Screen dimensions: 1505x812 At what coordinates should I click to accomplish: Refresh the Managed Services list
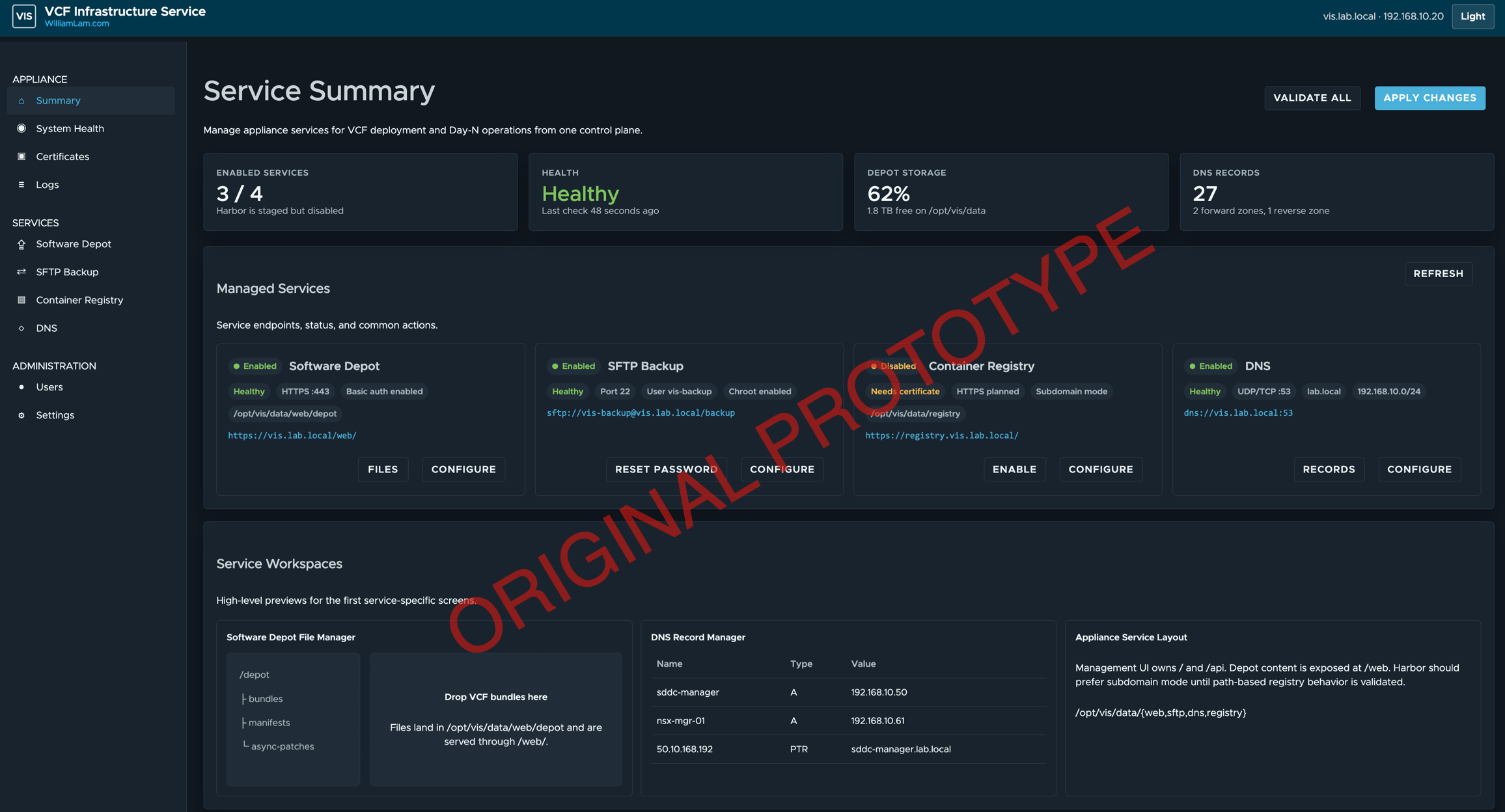pos(1438,274)
